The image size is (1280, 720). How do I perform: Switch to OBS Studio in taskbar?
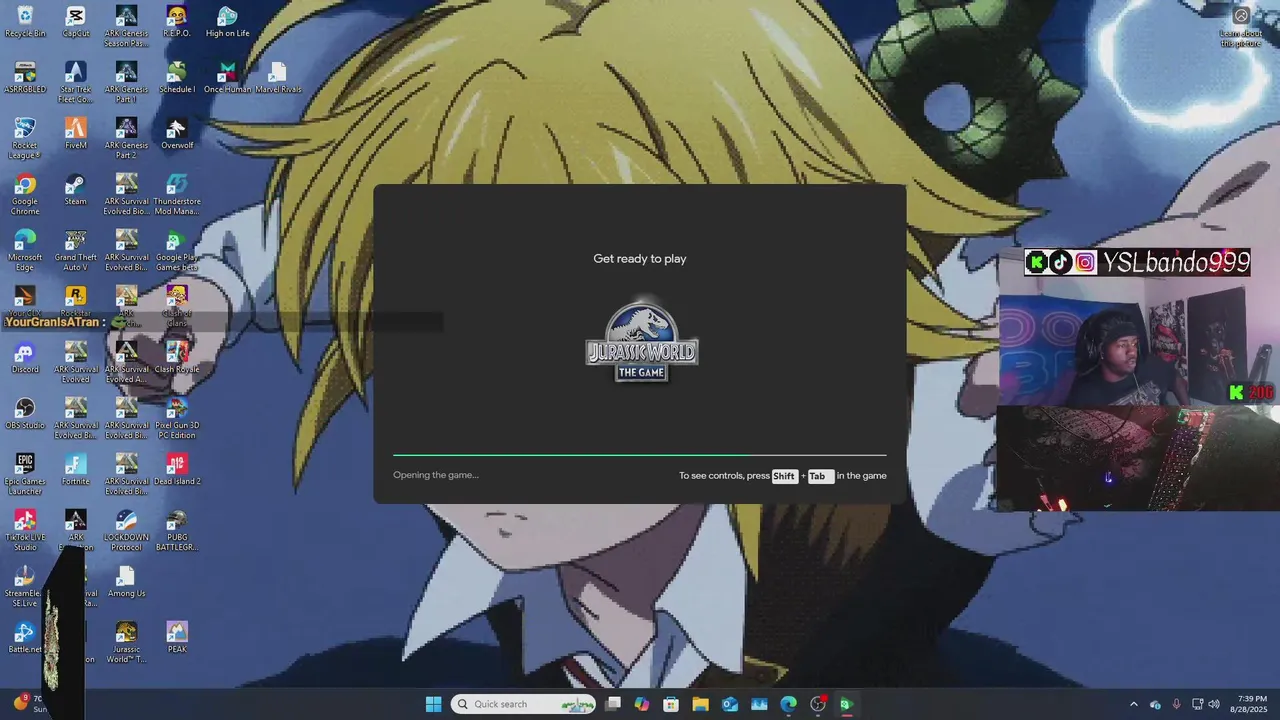(818, 704)
